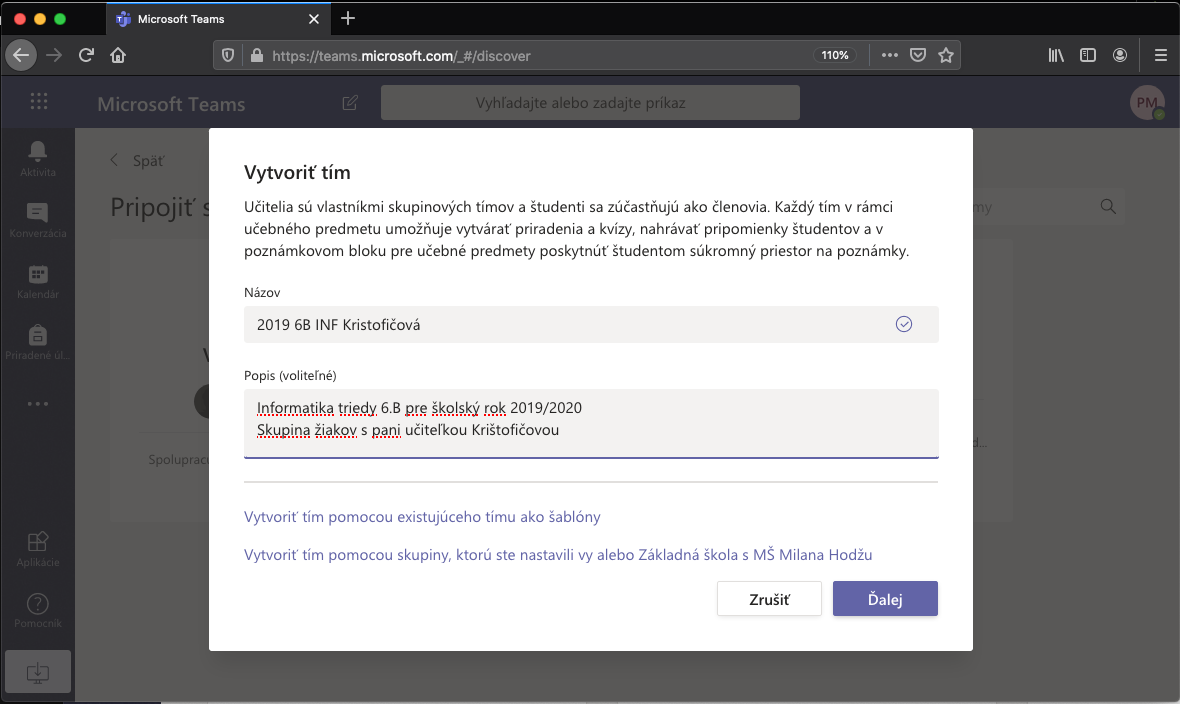This screenshot has height=704, width=1180.
Task: Open a new browser tab
Action: 348,19
